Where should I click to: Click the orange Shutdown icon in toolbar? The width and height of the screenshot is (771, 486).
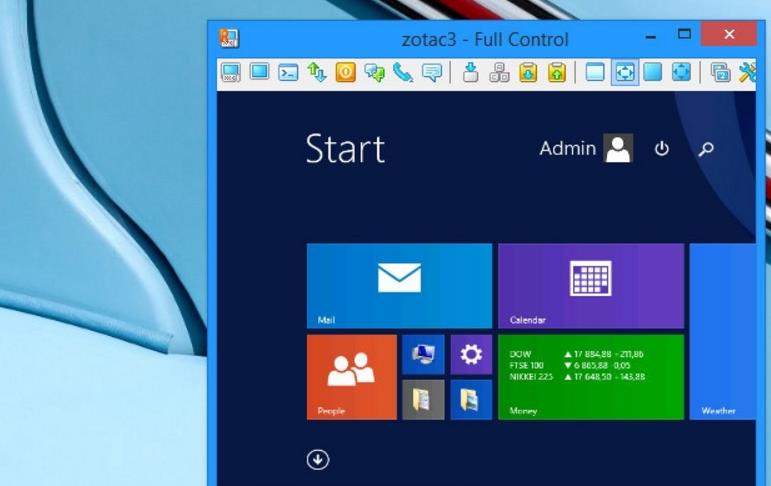click(345, 72)
